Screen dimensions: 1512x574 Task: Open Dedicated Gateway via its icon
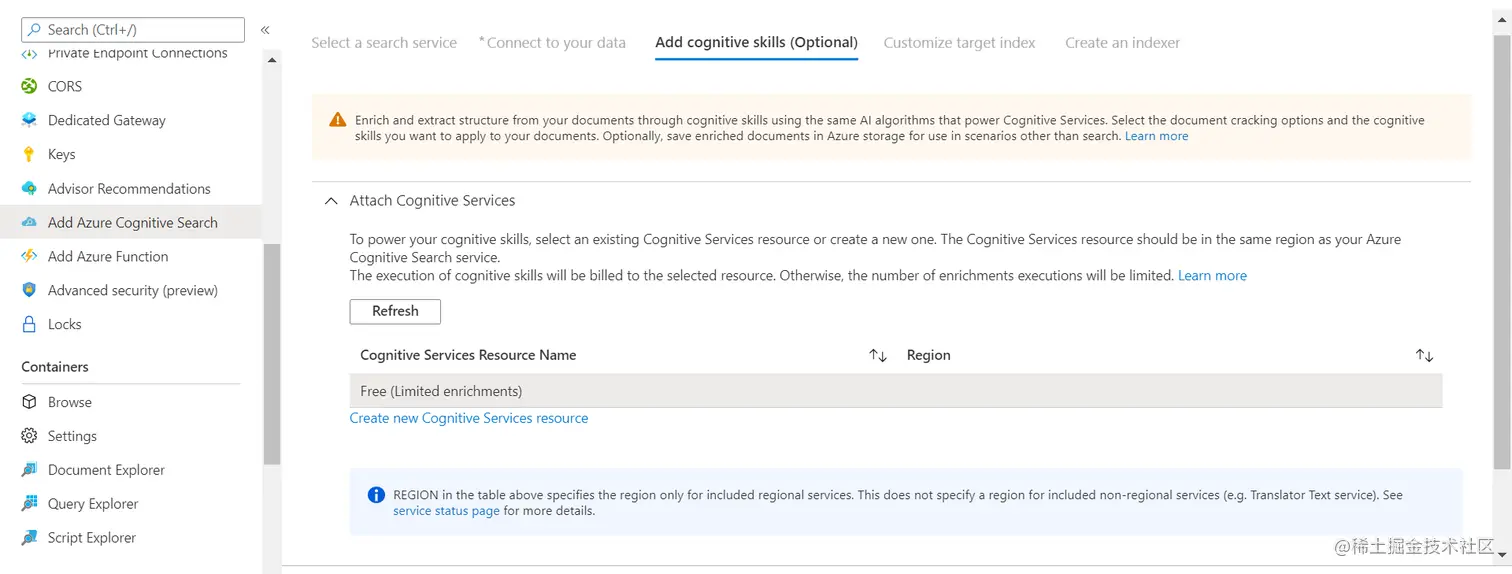[29, 120]
